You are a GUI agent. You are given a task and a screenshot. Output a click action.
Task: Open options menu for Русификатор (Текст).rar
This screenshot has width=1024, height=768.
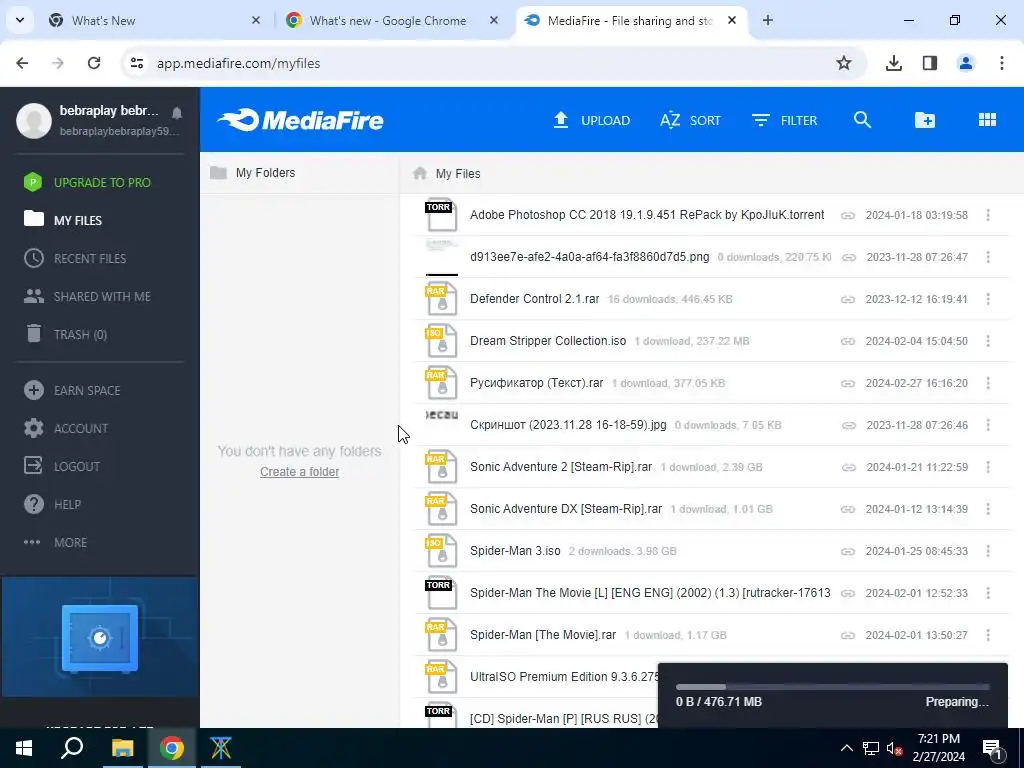[988, 383]
